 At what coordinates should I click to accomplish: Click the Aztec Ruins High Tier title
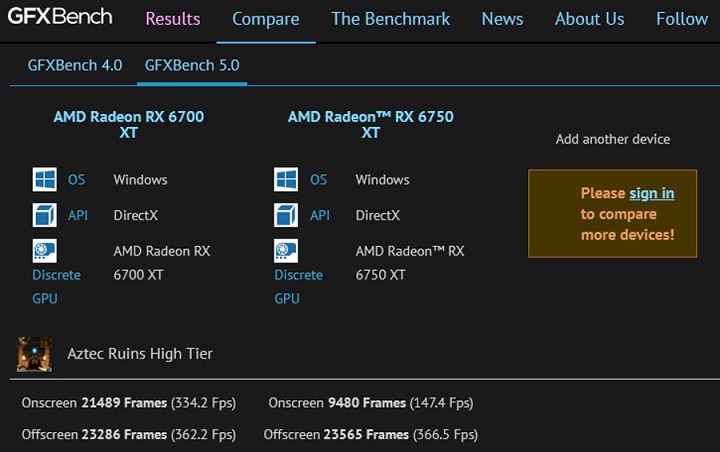pyautogui.click(x=140, y=353)
